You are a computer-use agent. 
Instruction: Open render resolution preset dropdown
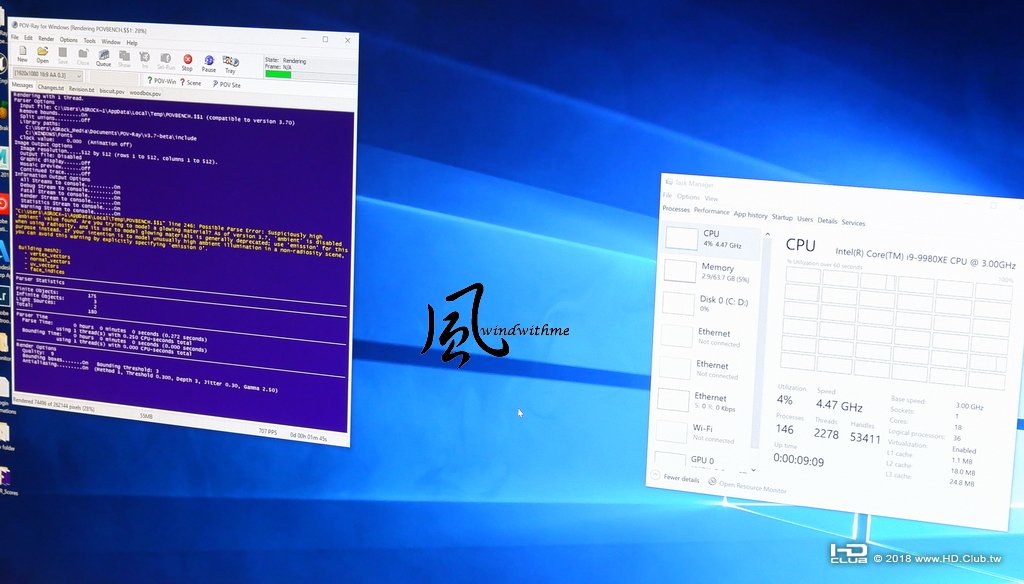pos(48,75)
